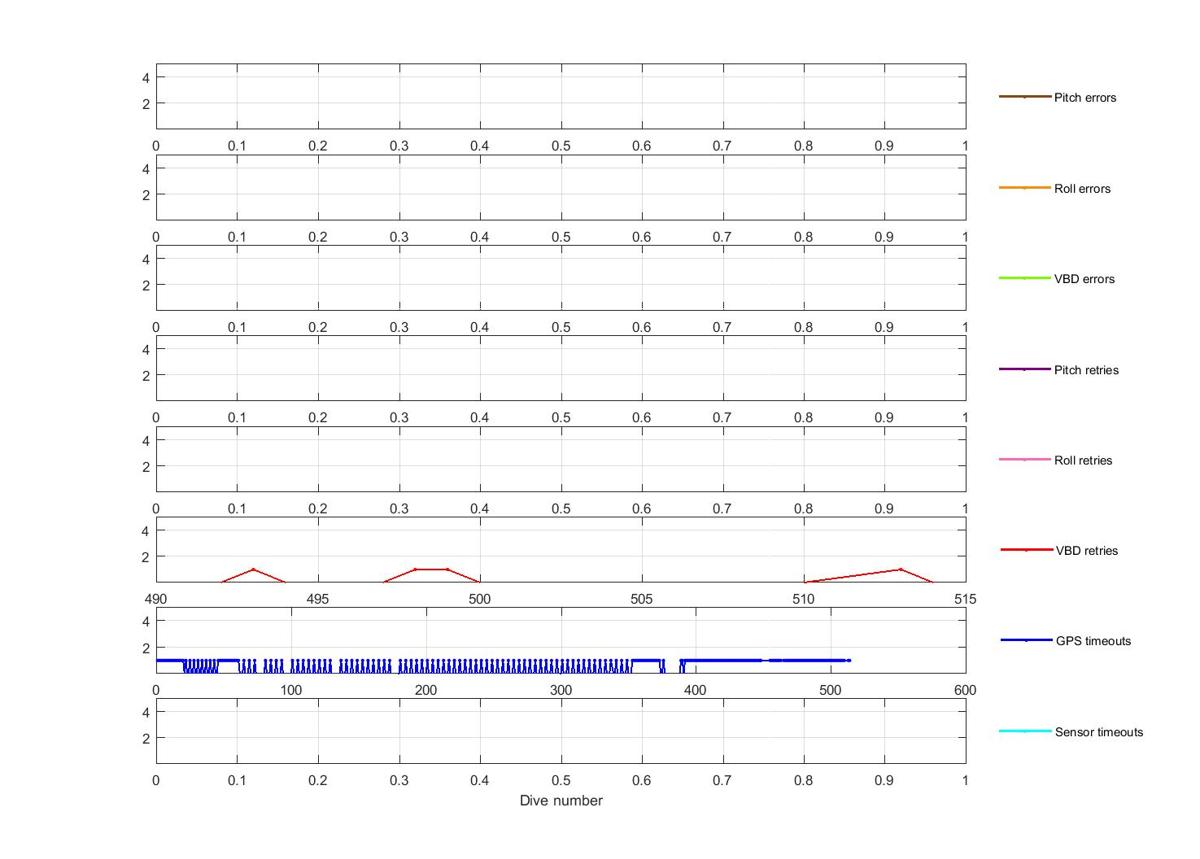Click the '490' tick label
Viewport: 1200px width, 859px height.
click(155, 599)
